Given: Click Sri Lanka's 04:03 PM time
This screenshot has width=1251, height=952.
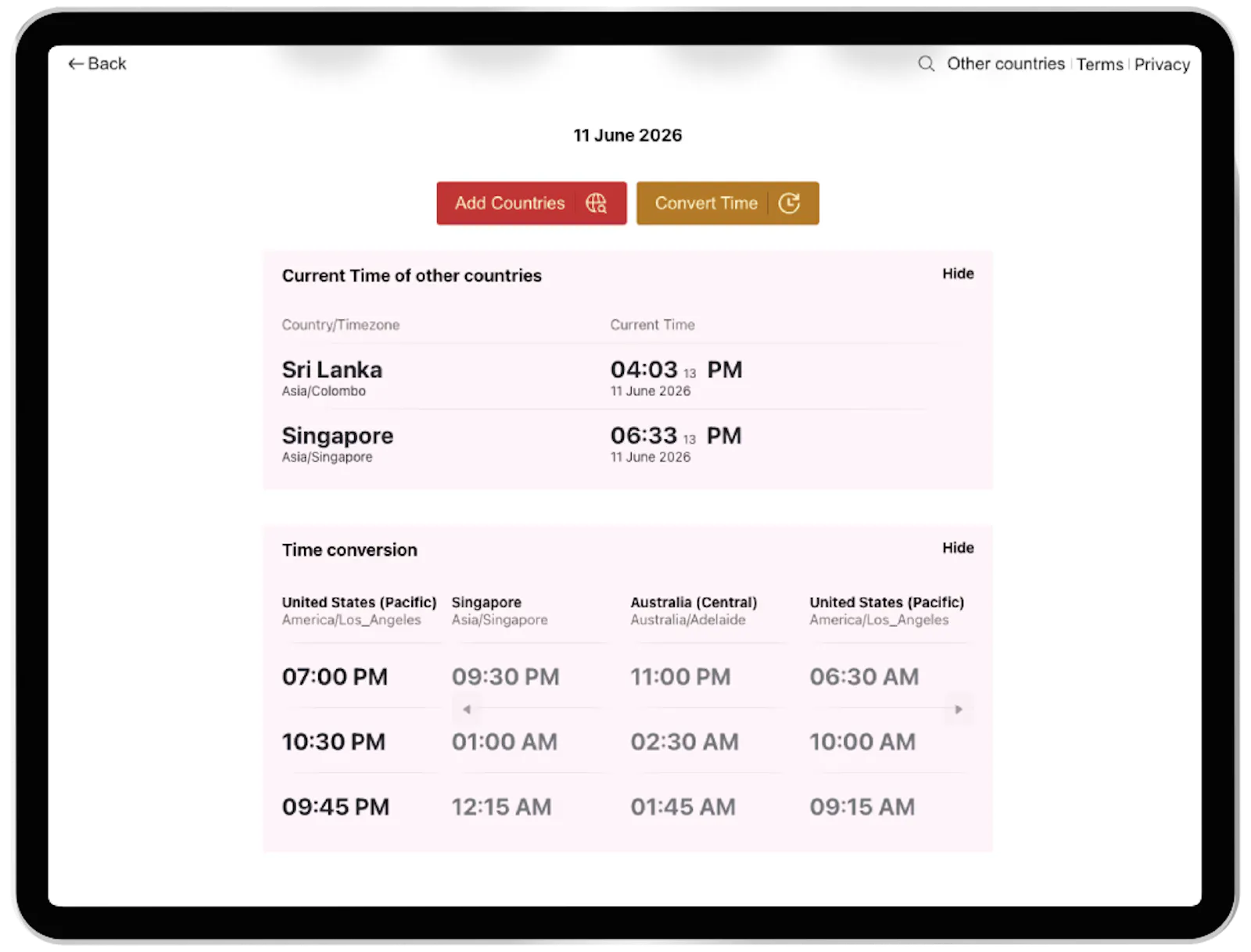Looking at the screenshot, I should point(676,370).
